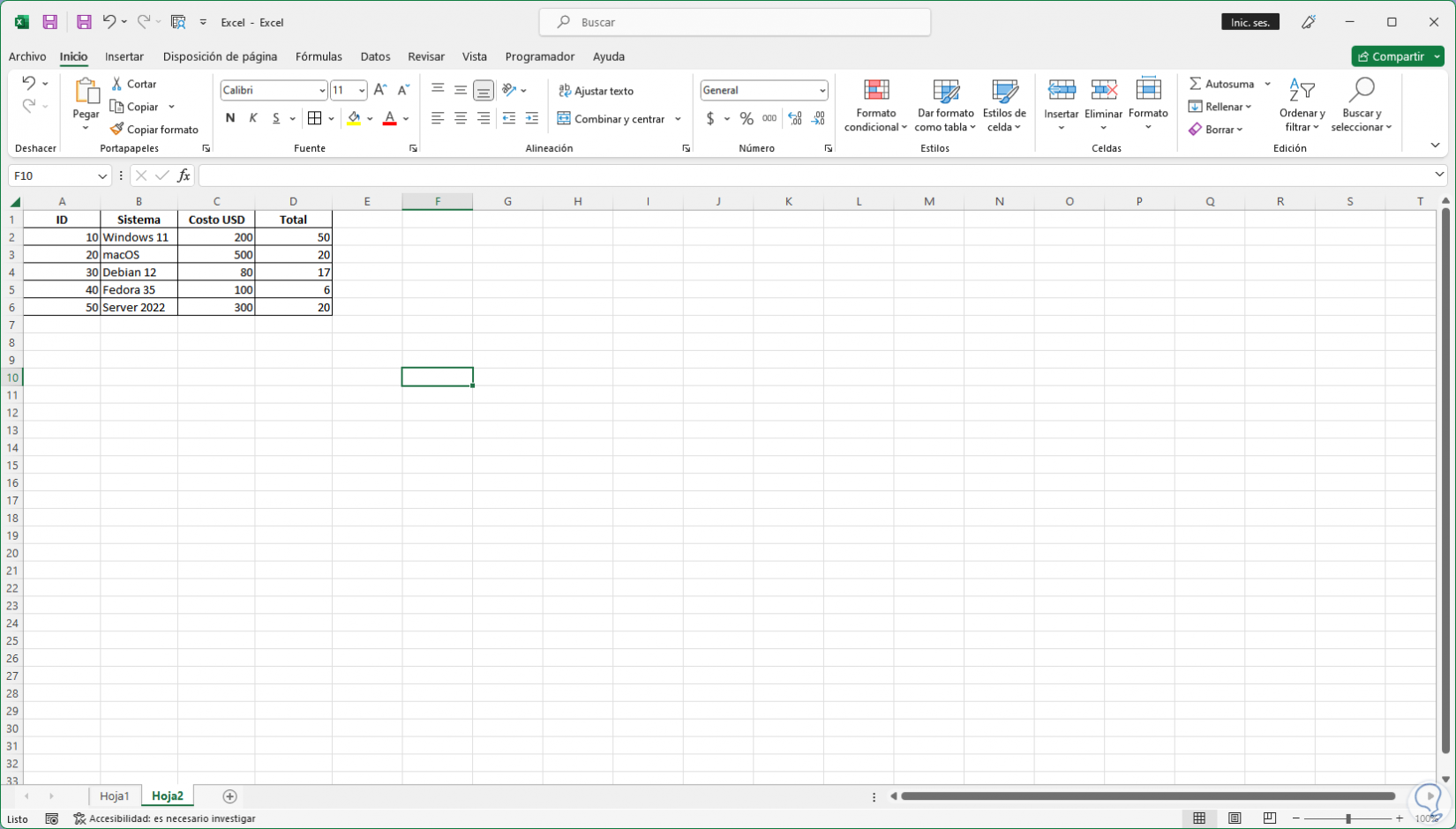Click the Inic. ses. sign-in button
The image size is (1456, 829).
click(x=1250, y=22)
